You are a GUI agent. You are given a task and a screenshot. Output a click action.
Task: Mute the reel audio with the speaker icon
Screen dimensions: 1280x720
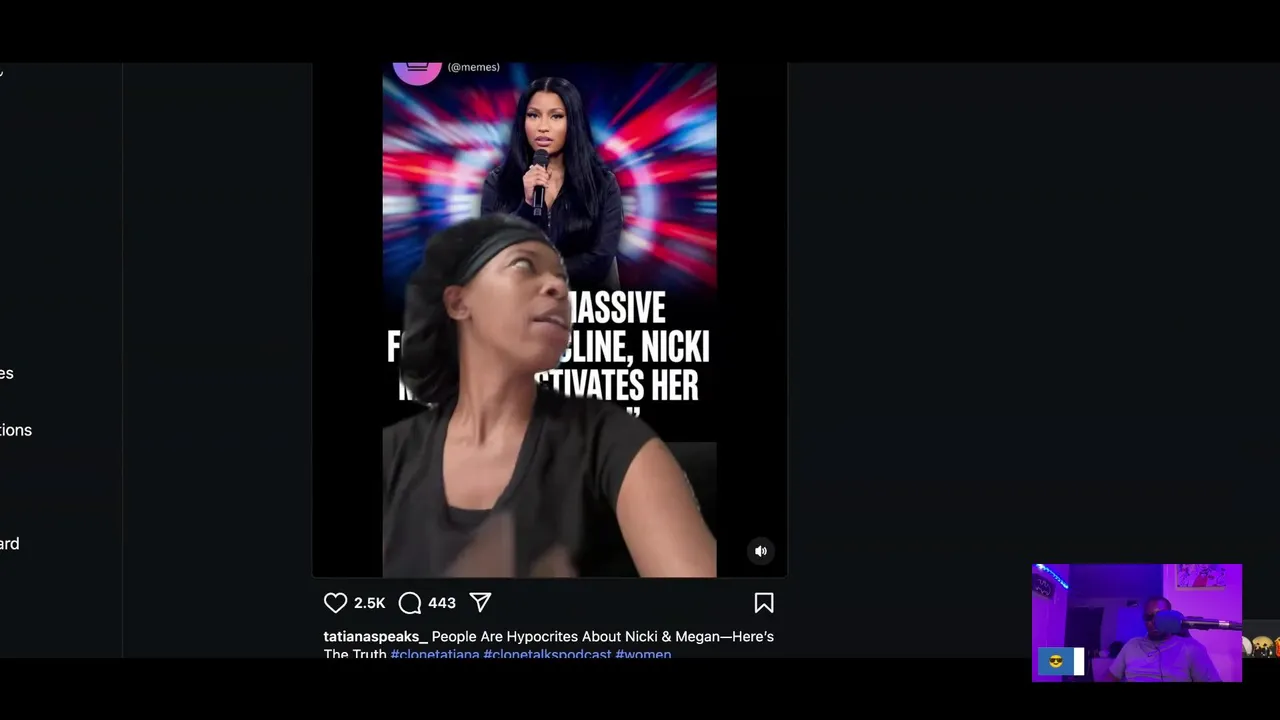tap(761, 551)
